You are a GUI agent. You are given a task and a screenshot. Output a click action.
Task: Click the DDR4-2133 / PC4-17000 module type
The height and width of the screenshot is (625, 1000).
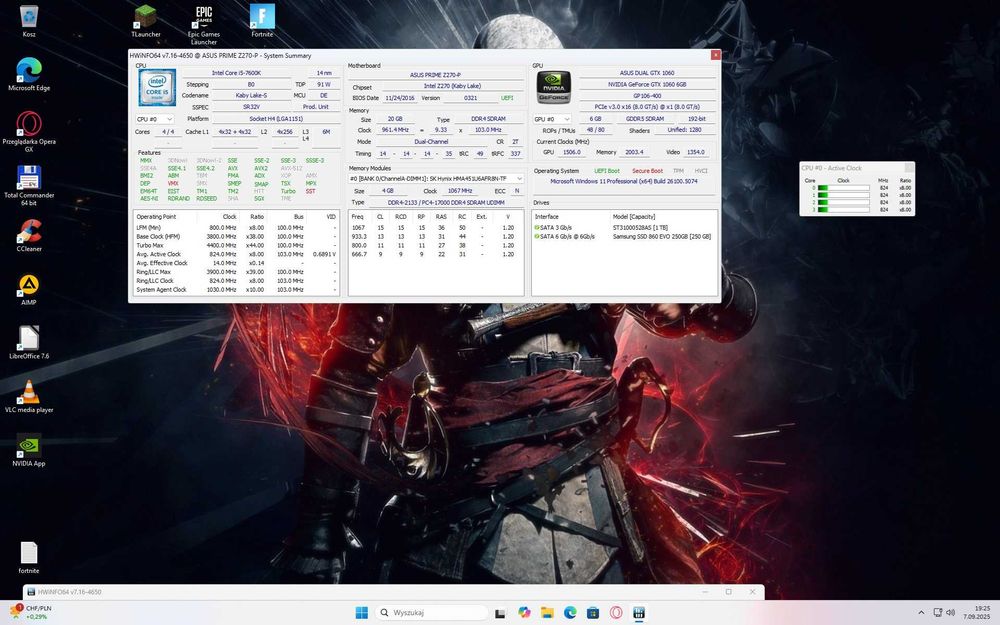(446, 202)
